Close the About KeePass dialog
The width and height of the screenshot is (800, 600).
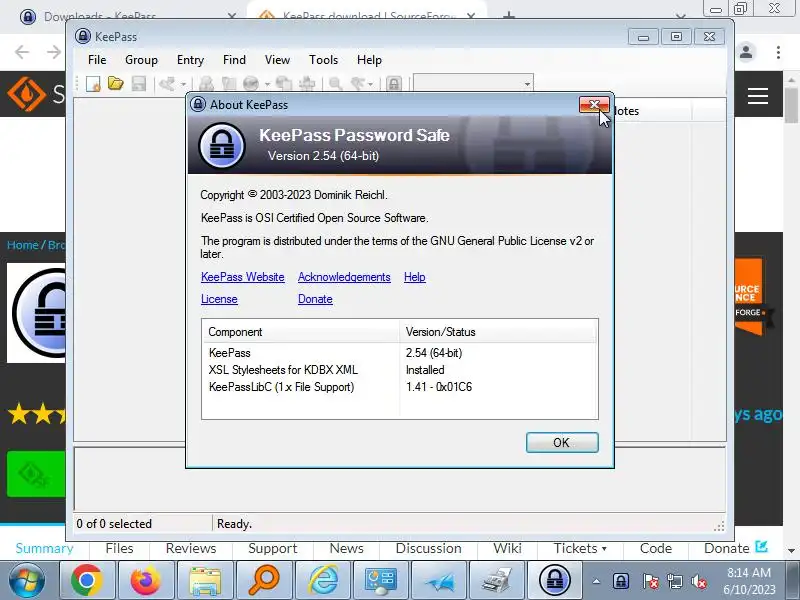(594, 105)
